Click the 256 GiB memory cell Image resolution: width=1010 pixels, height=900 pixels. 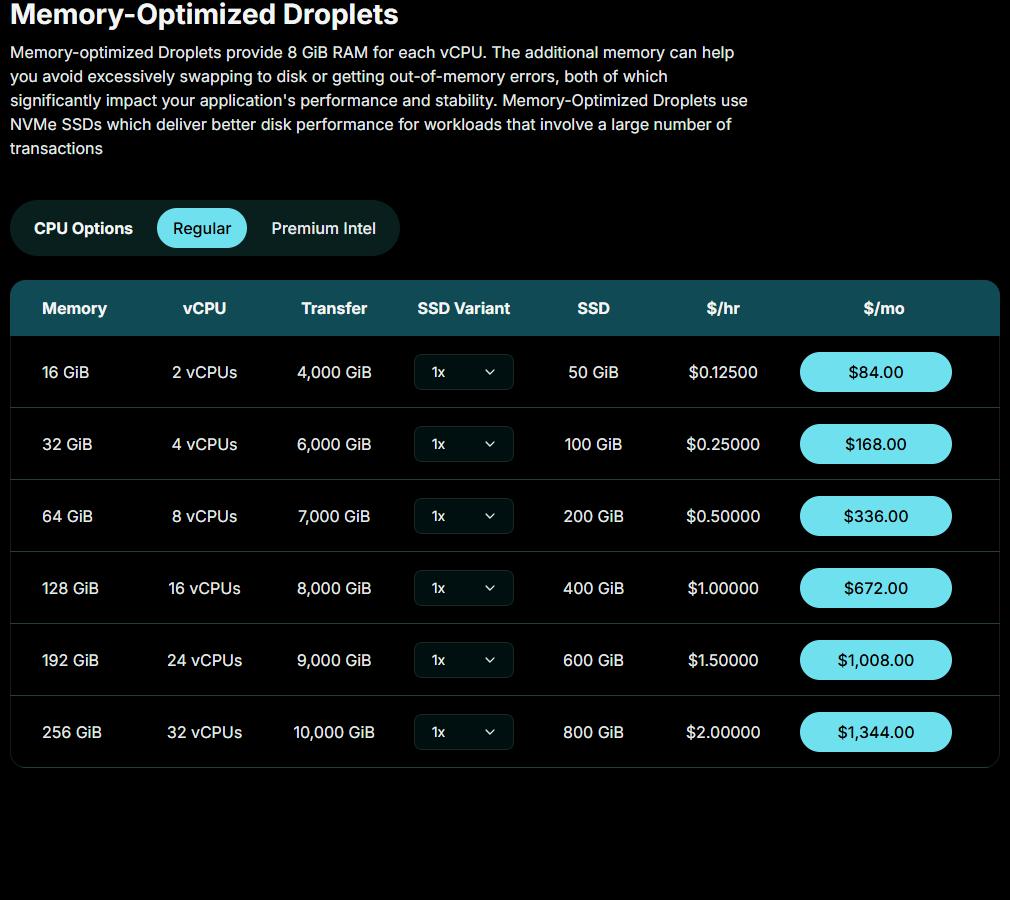(x=71, y=732)
